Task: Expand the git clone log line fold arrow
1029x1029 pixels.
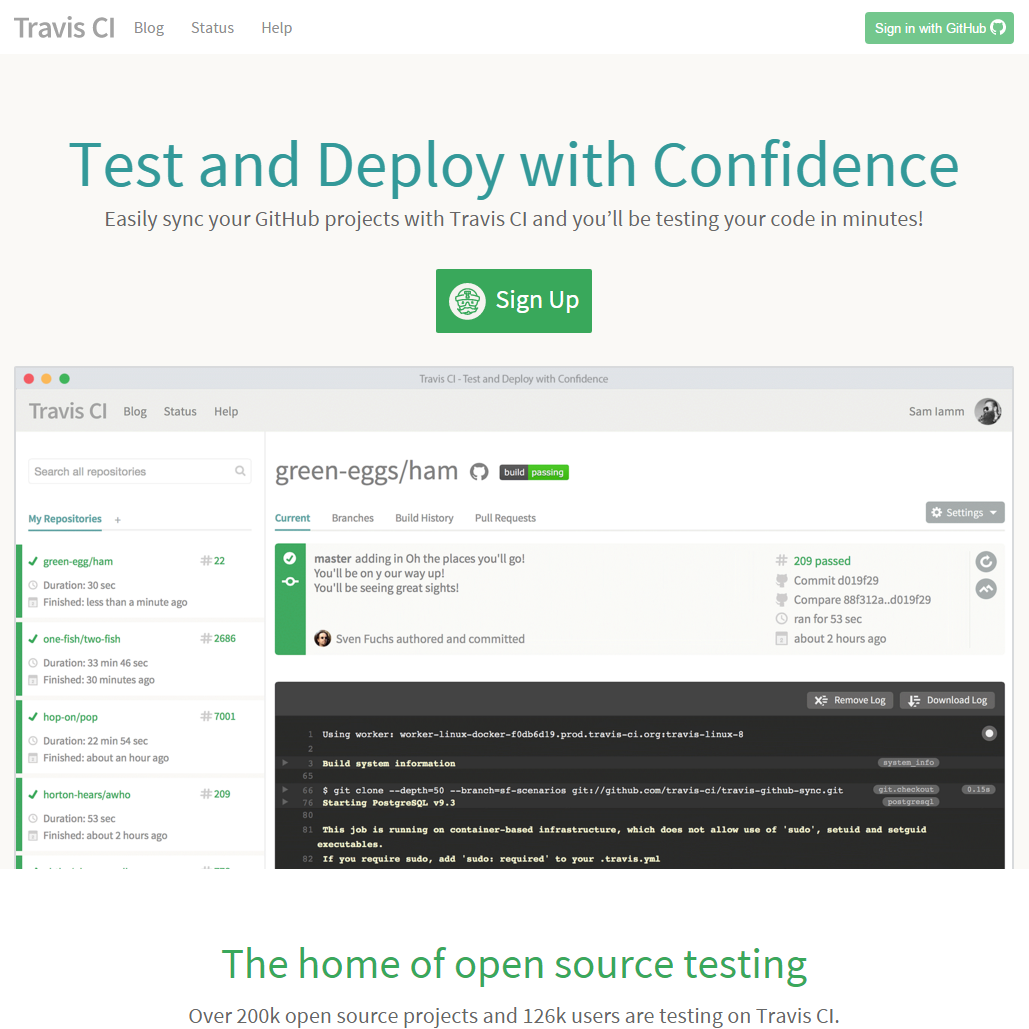Action: click(x=285, y=789)
